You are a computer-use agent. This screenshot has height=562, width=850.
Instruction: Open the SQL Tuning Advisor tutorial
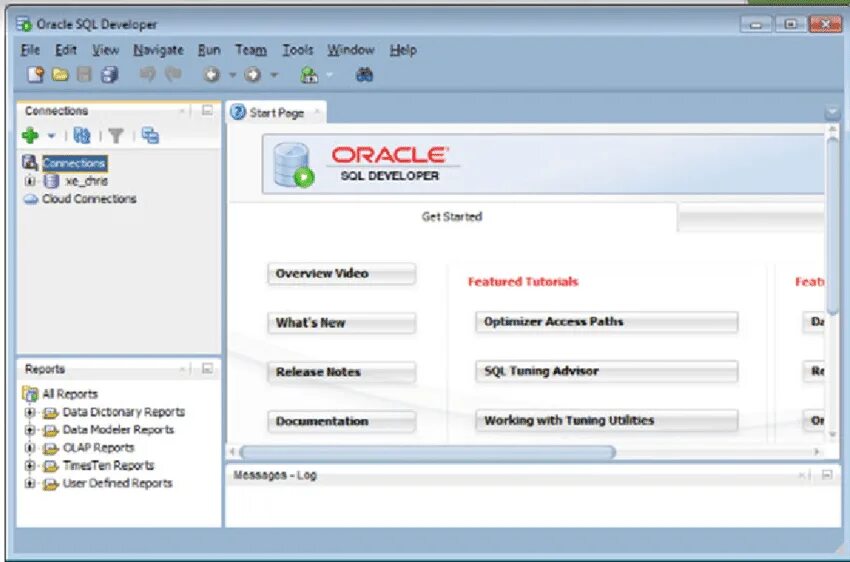pyautogui.click(x=607, y=371)
